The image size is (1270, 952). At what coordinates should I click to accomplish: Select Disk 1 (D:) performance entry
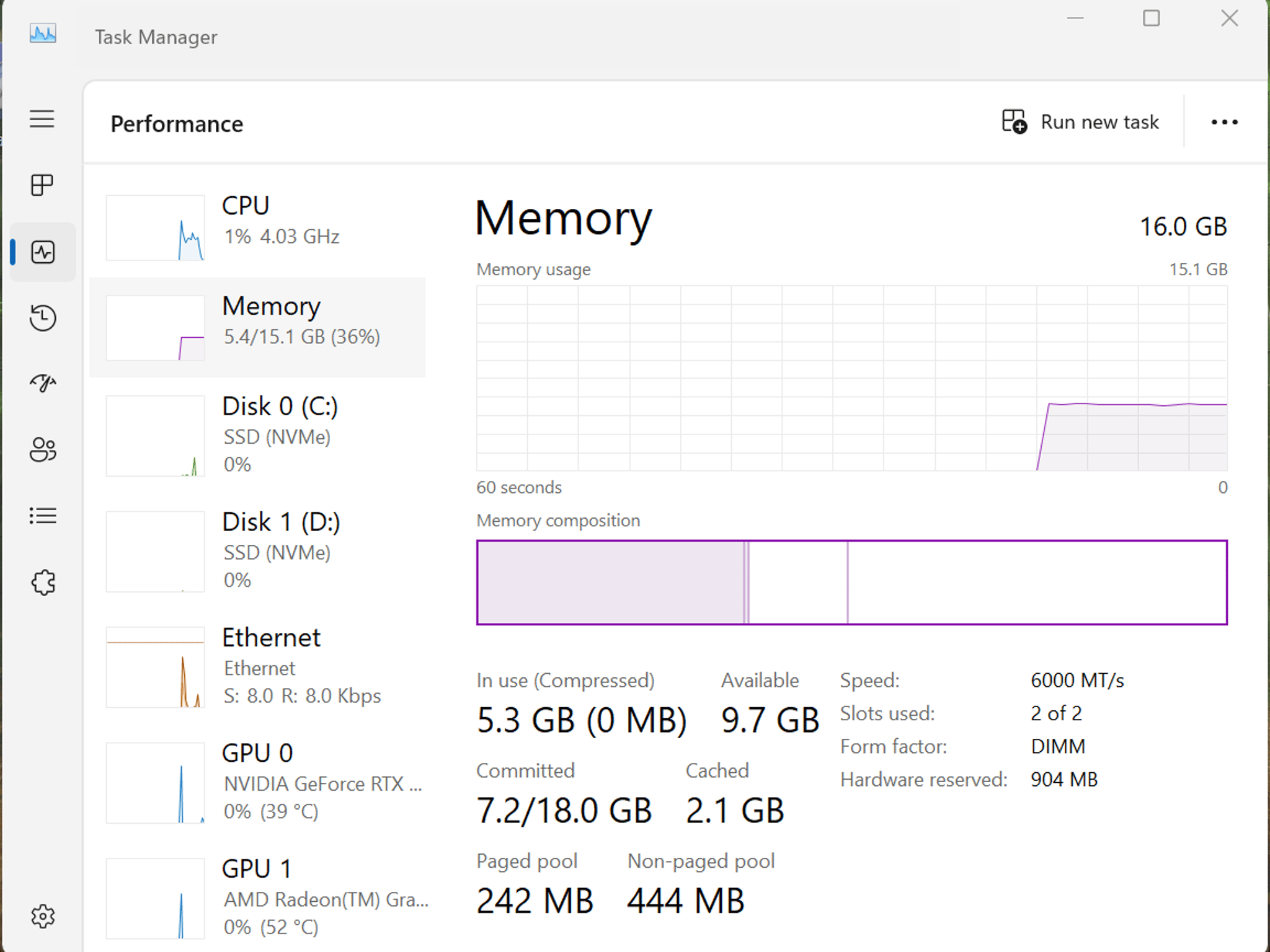[x=257, y=551]
